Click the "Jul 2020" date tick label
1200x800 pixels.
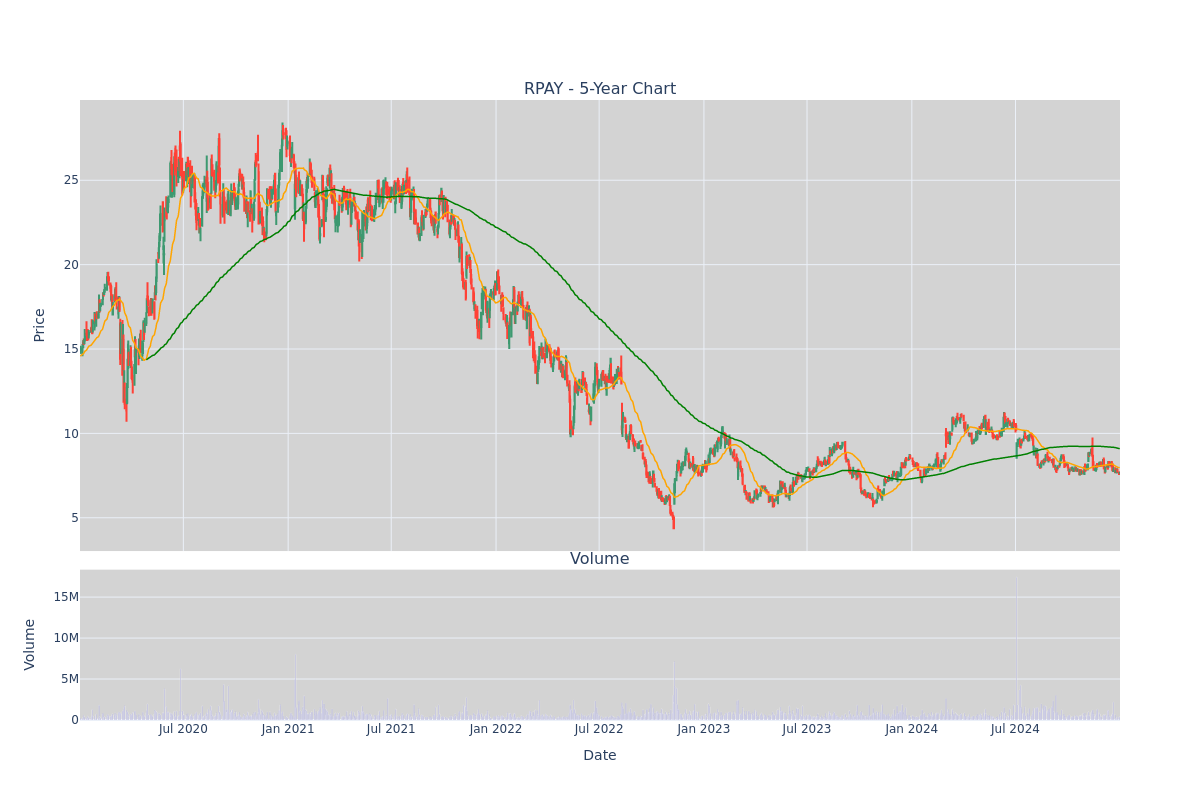183,729
